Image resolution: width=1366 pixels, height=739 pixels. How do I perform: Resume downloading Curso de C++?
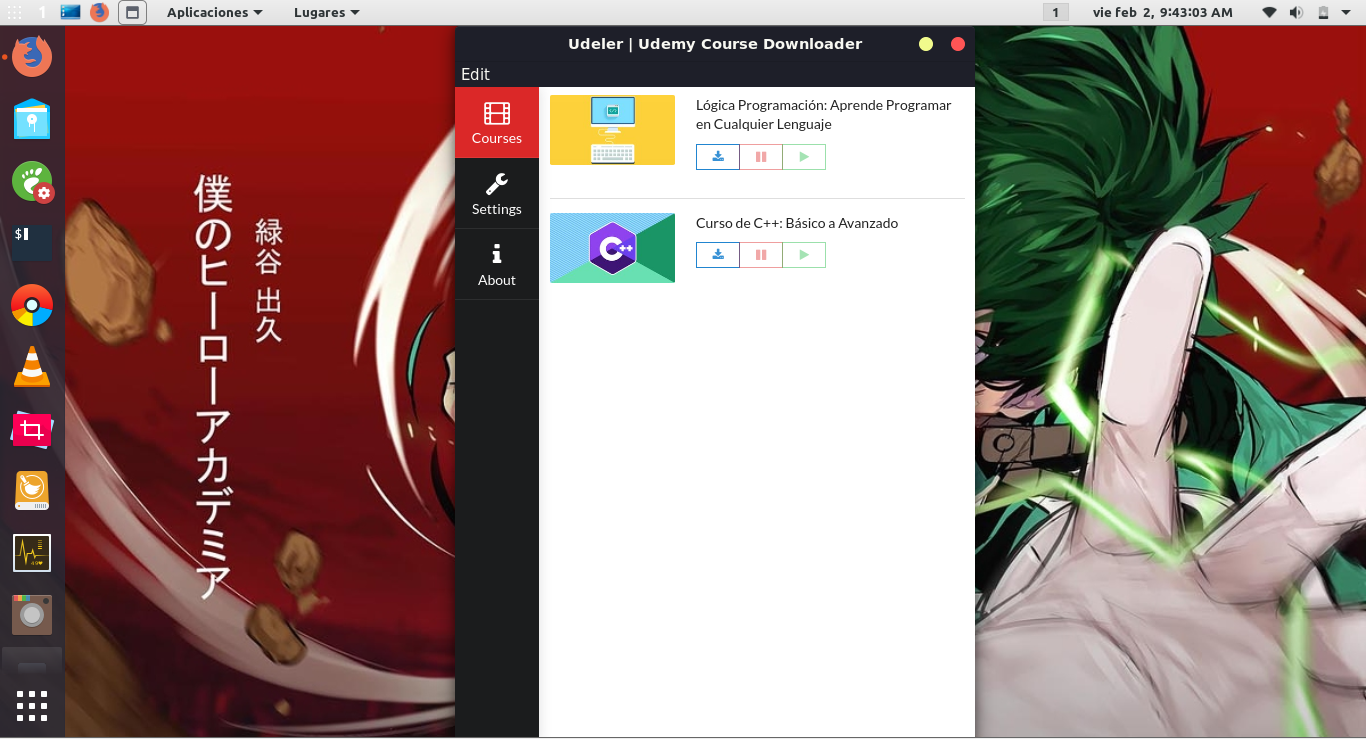coord(804,255)
